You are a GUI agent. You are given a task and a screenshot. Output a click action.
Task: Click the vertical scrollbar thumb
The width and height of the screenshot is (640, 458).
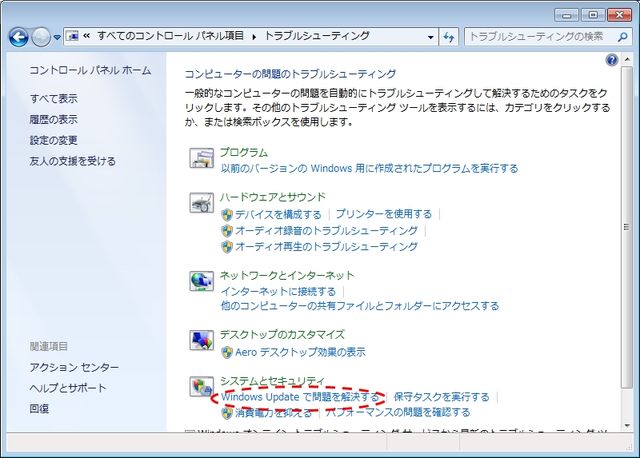pyautogui.click(x=627, y=227)
